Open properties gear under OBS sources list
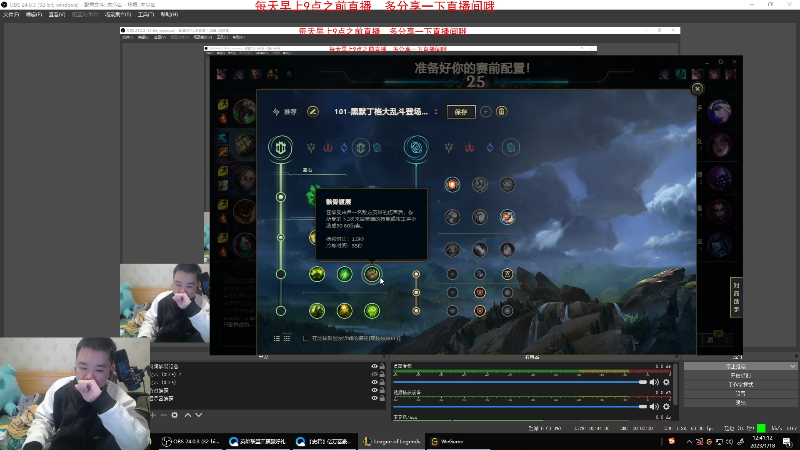Image resolution: width=800 pixels, height=450 pixels. coord(174,415)
